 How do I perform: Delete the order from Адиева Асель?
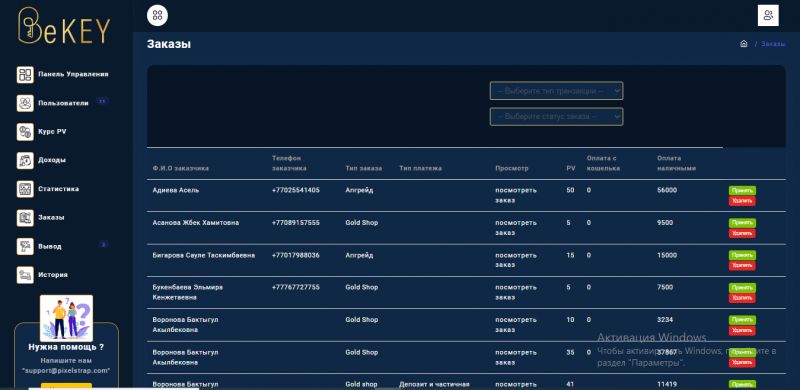coord(742,201)
